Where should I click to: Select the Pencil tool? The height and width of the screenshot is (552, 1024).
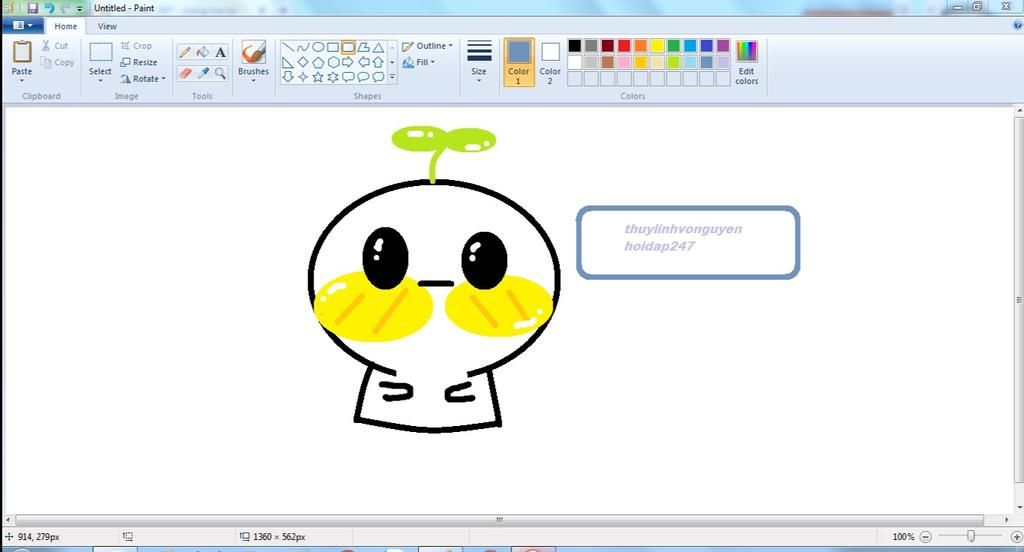[x=185, y=52]
